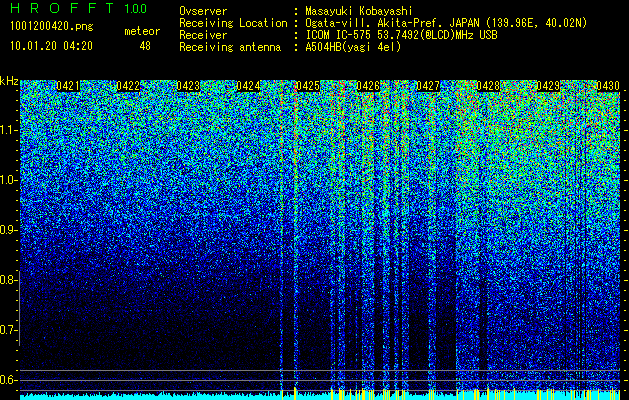Click the 0.8 frequency axis label
This screenshot has width=629, height=400.
pos(7,280)
